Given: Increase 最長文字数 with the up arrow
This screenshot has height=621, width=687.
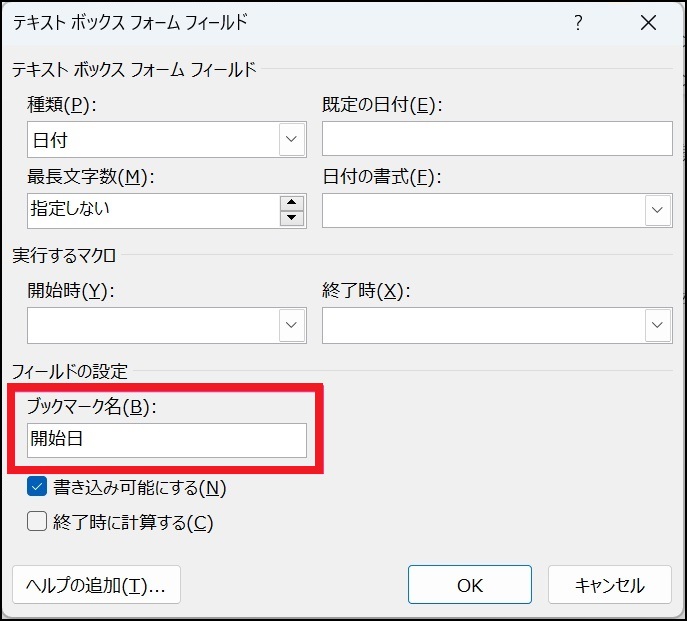Looking at the screenshot, I should (x=292, y=202).
